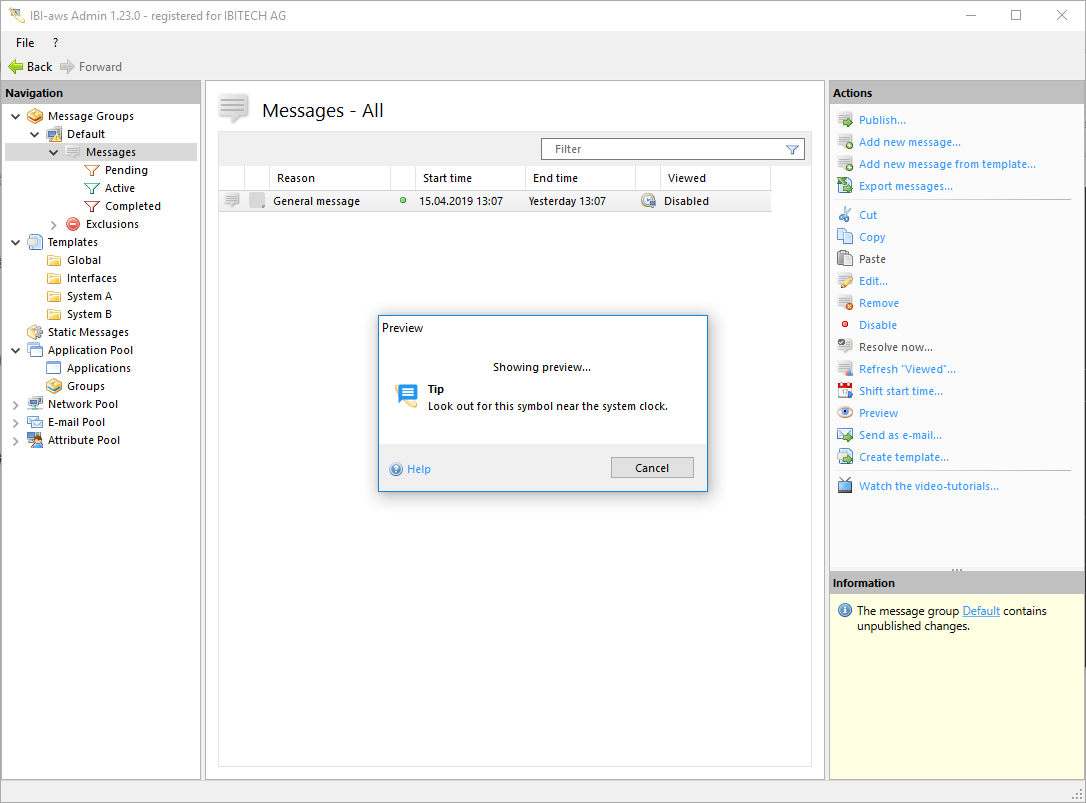Open the ? help menu
The image size is (1086, 803).
coord(55,43)
